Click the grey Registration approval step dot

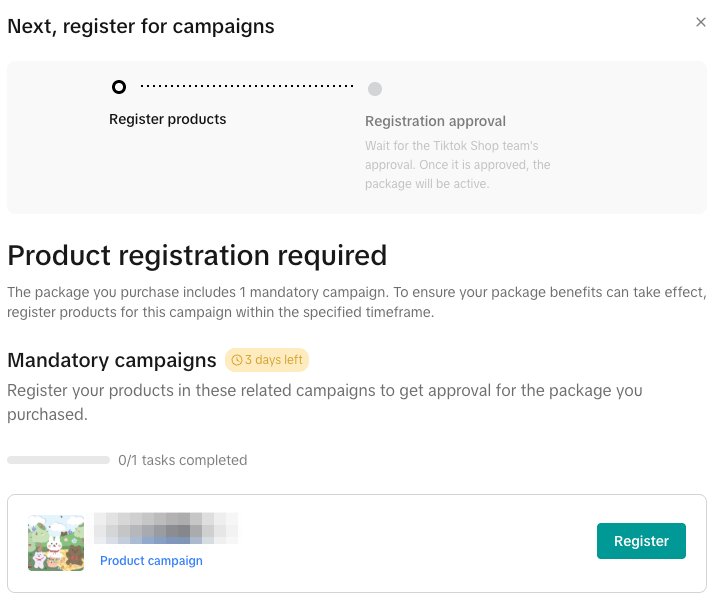375,89
